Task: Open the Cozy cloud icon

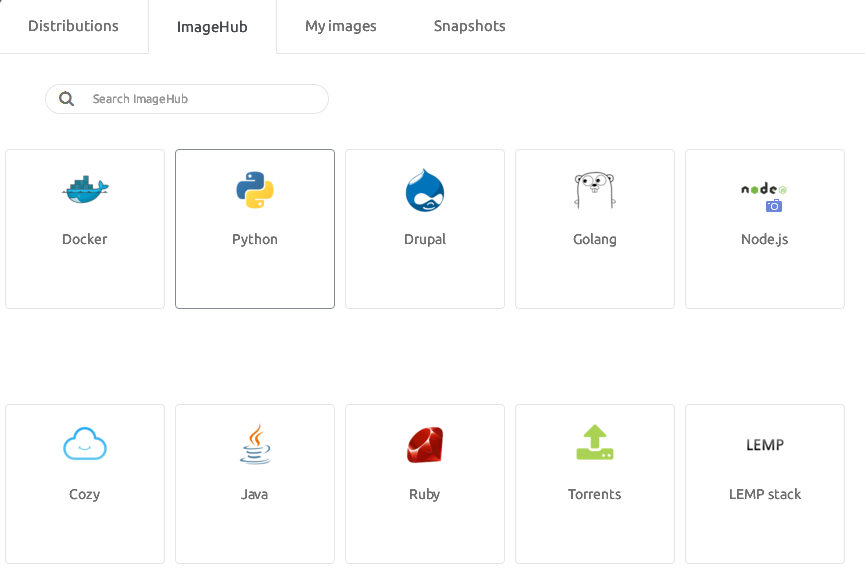Action: click(x=85, y=444)
